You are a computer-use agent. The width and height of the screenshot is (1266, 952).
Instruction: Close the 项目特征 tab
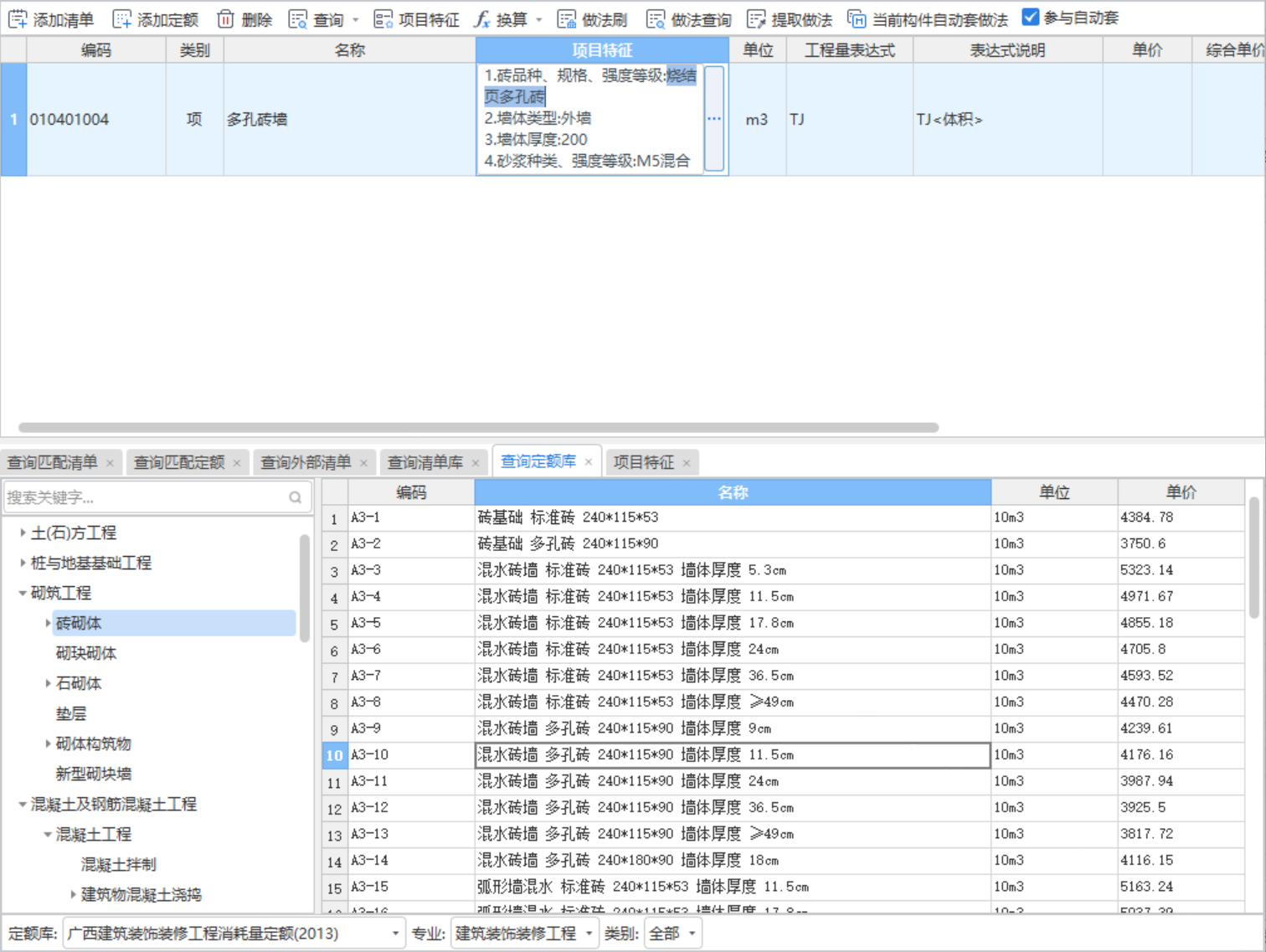[x=687, y=463]
